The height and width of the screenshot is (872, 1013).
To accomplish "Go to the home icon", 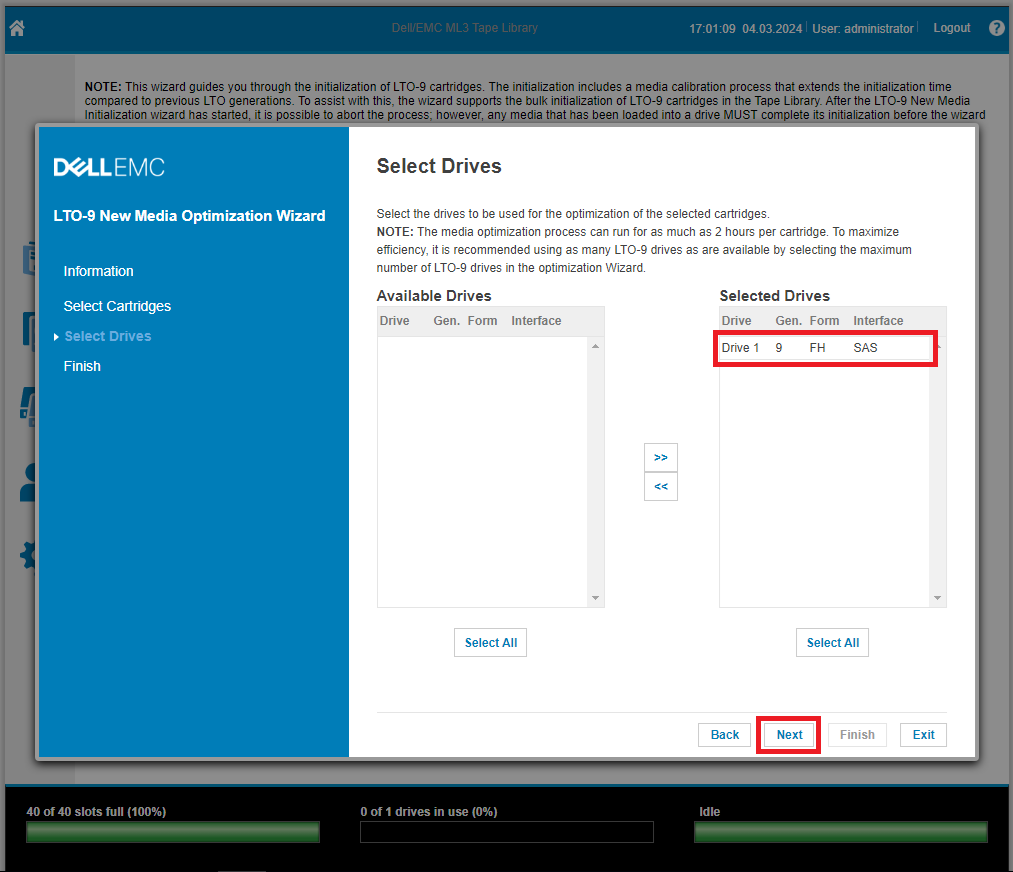I will pos(17,28).
